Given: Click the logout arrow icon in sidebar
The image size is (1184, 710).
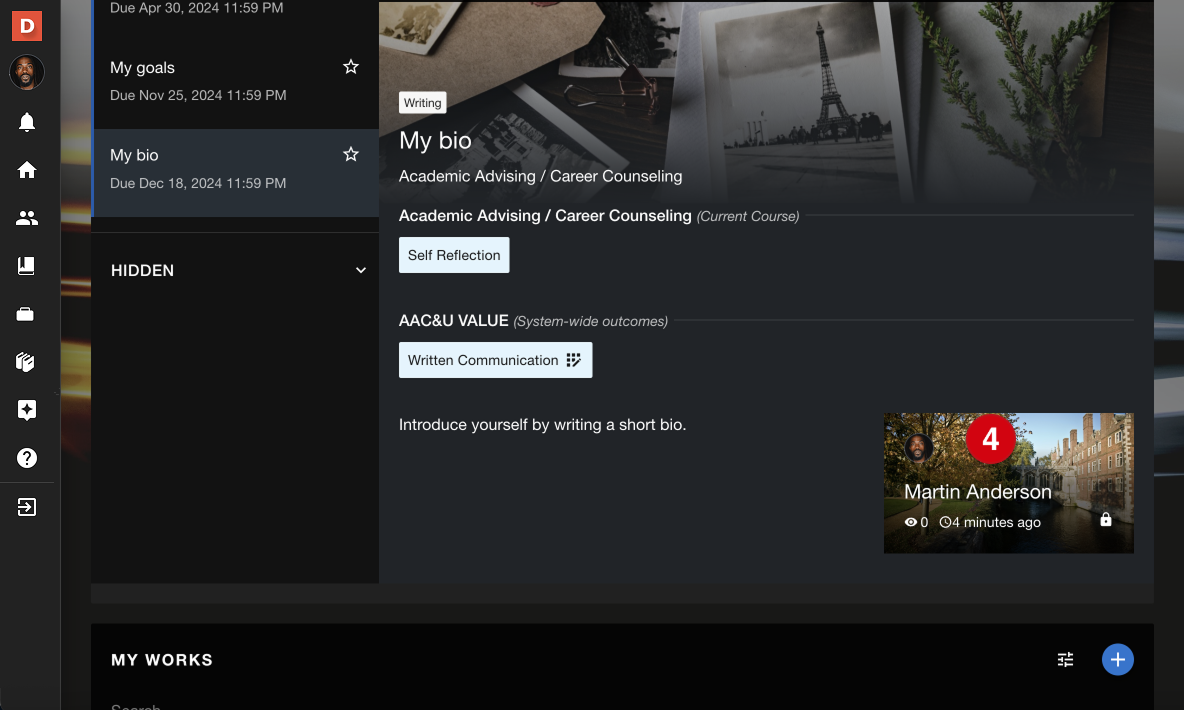Looking at the screenshot, I should pyautogui.click(x=26, y=507).
